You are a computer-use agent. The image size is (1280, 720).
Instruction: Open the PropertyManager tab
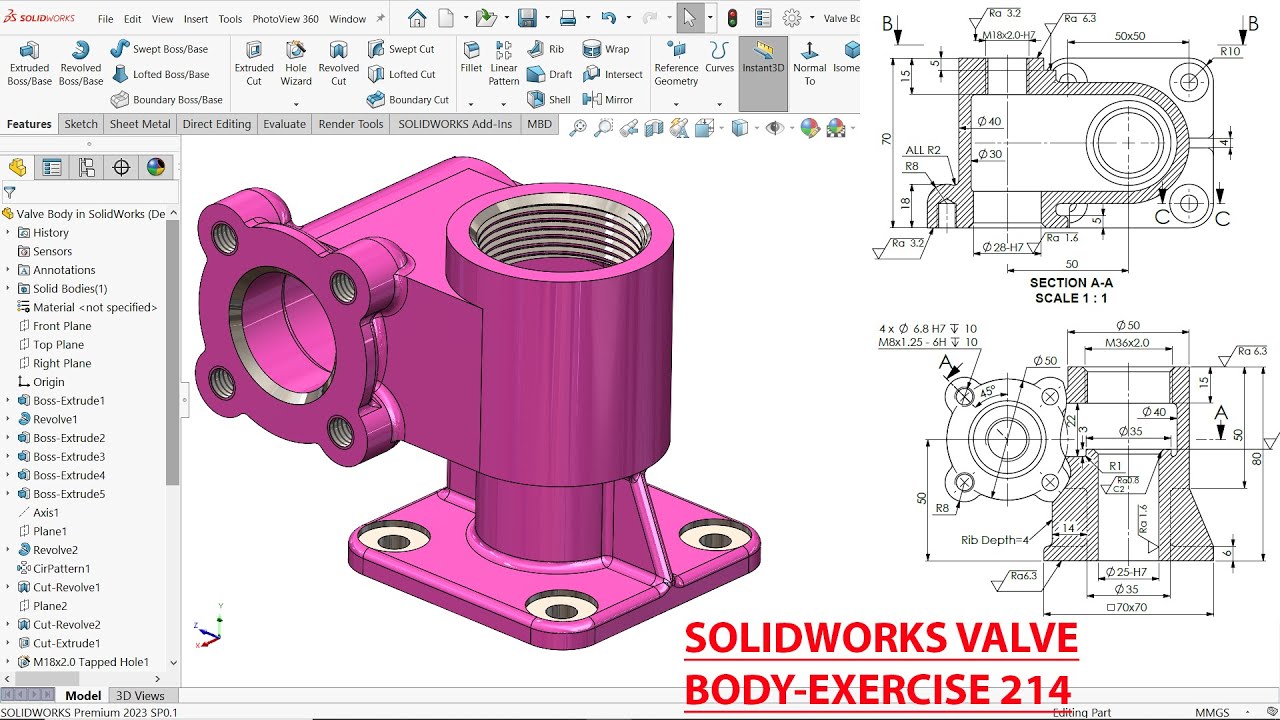coord(52,167)
